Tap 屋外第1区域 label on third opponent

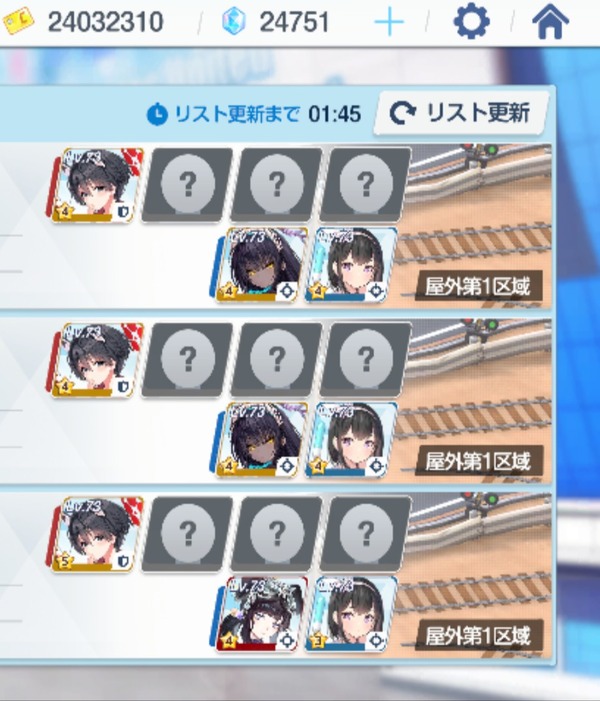(x=478, y=635)
